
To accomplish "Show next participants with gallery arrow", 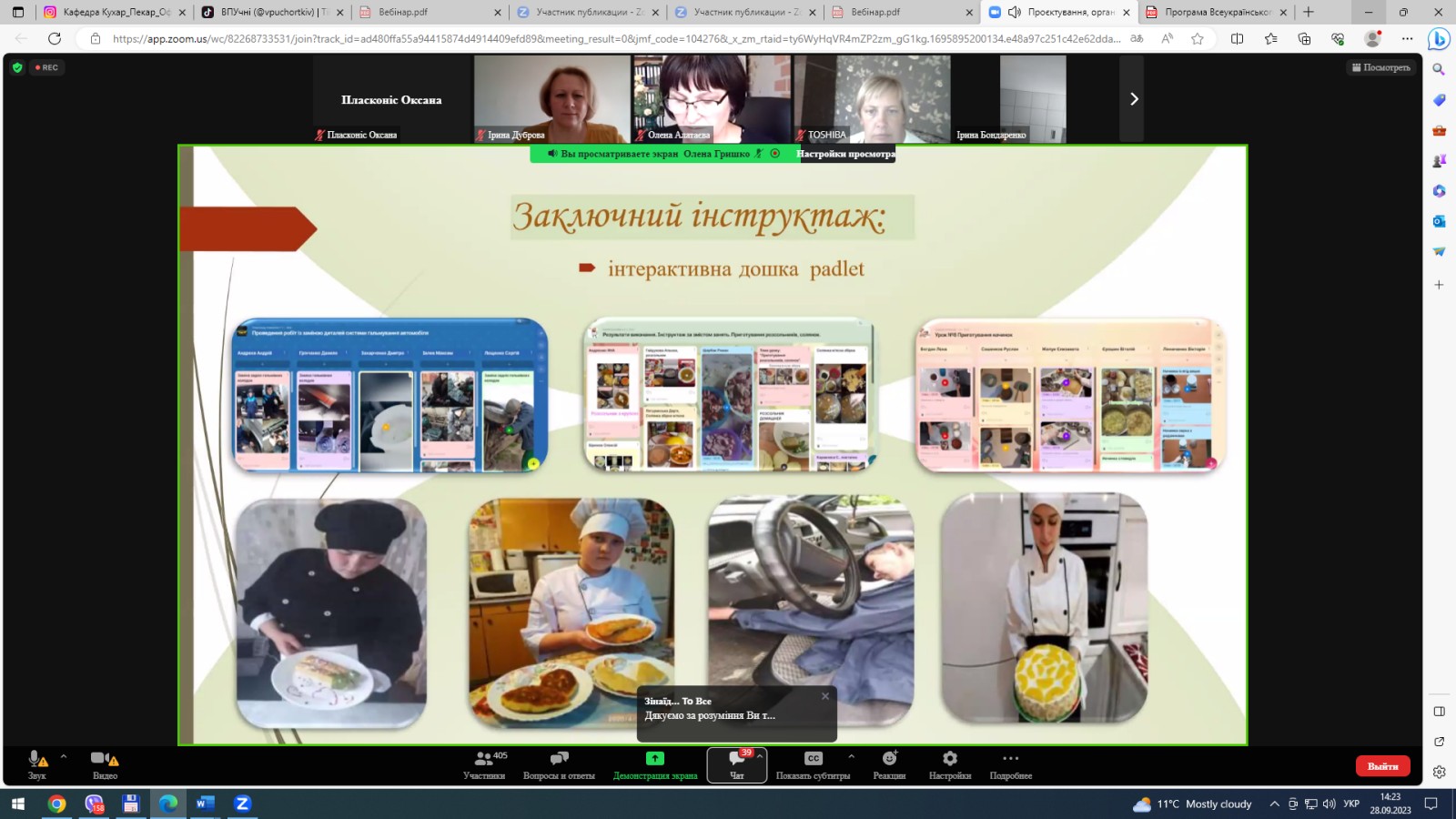I will [x=1133, y=98].
